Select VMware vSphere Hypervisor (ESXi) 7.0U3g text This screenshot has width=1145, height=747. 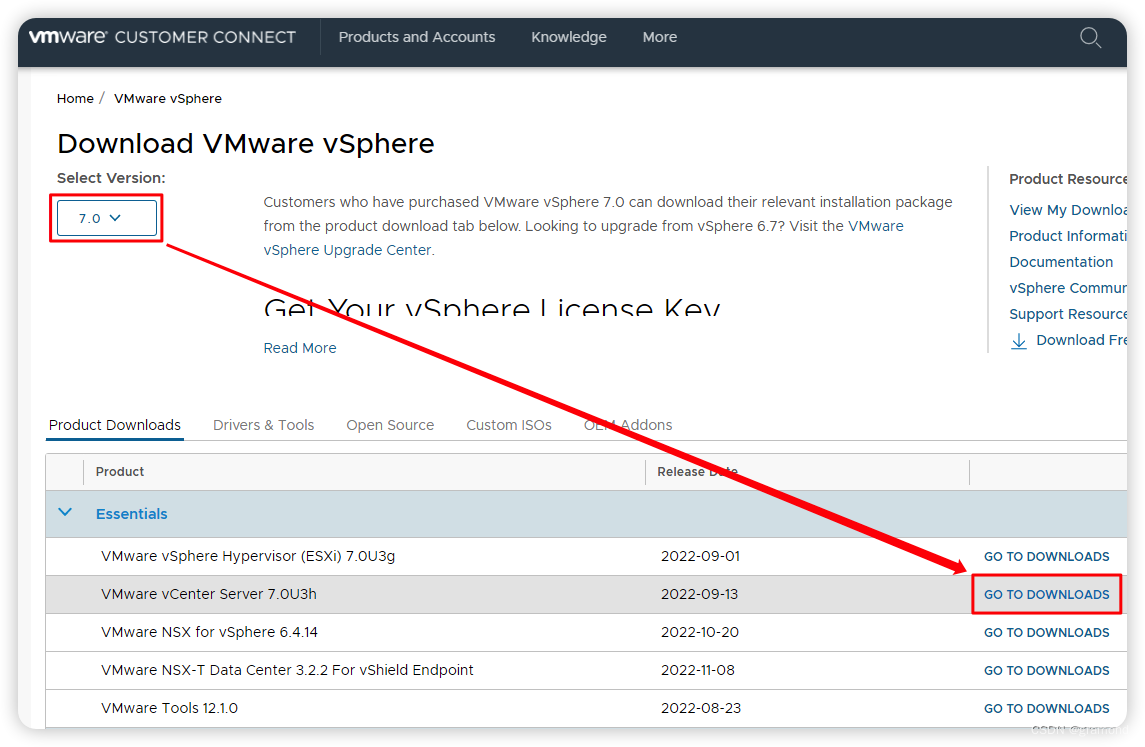tap(248, 556)
